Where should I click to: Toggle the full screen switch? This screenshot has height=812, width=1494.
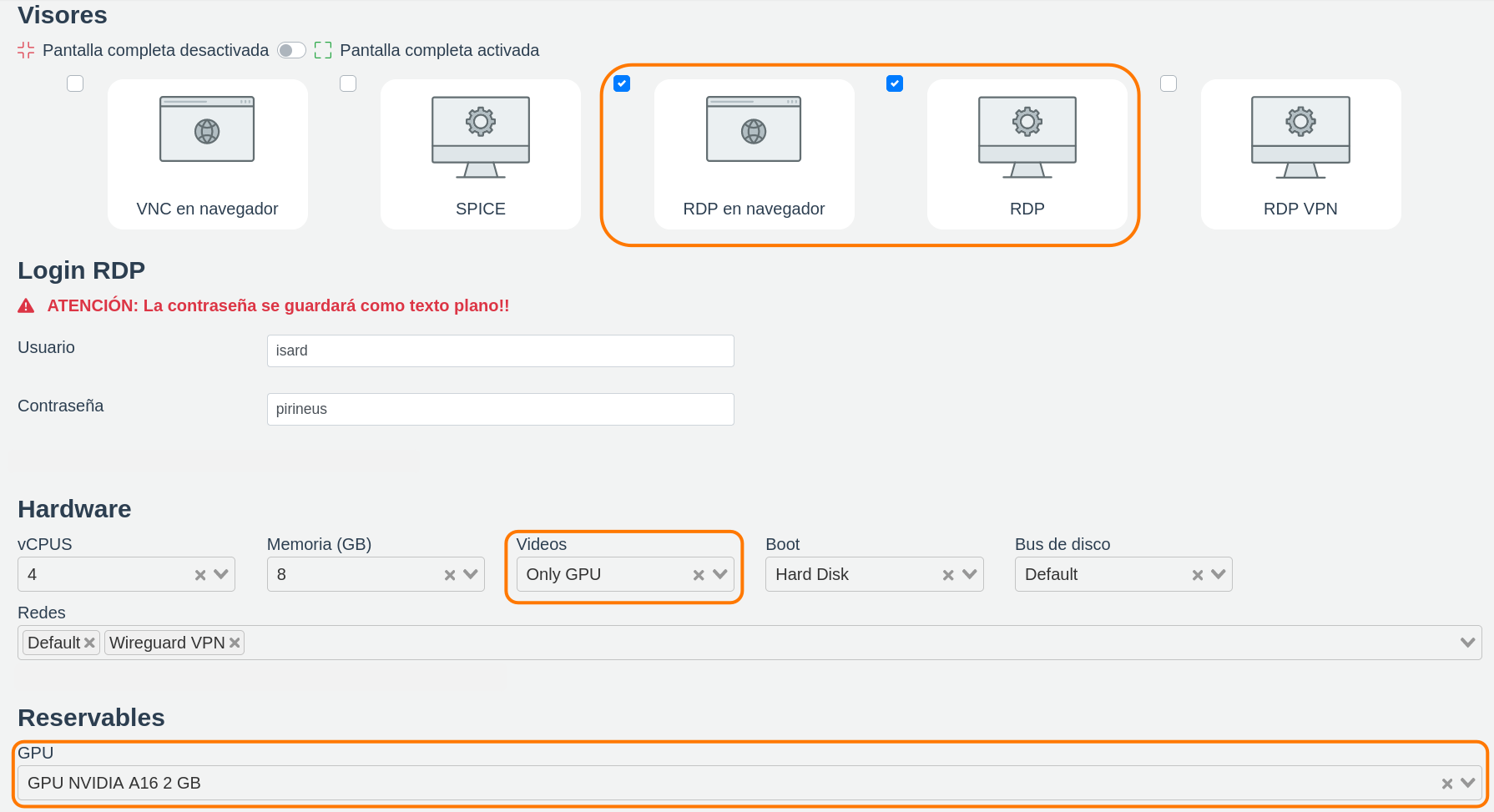(291, 50)
